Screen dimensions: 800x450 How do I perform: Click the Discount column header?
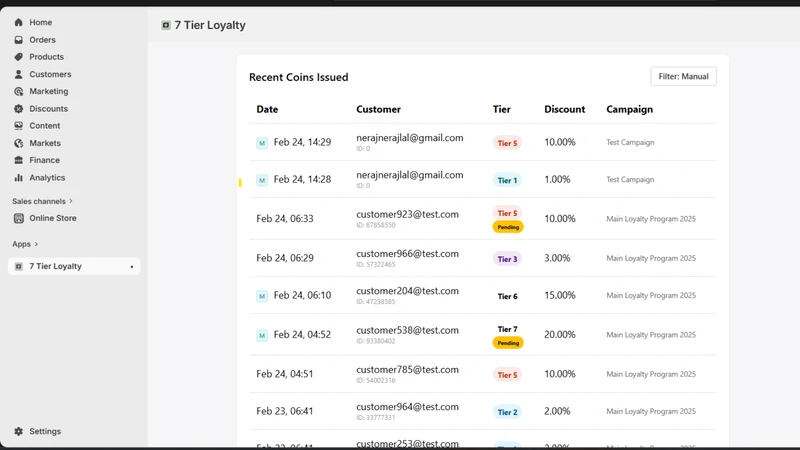point(565,109)
